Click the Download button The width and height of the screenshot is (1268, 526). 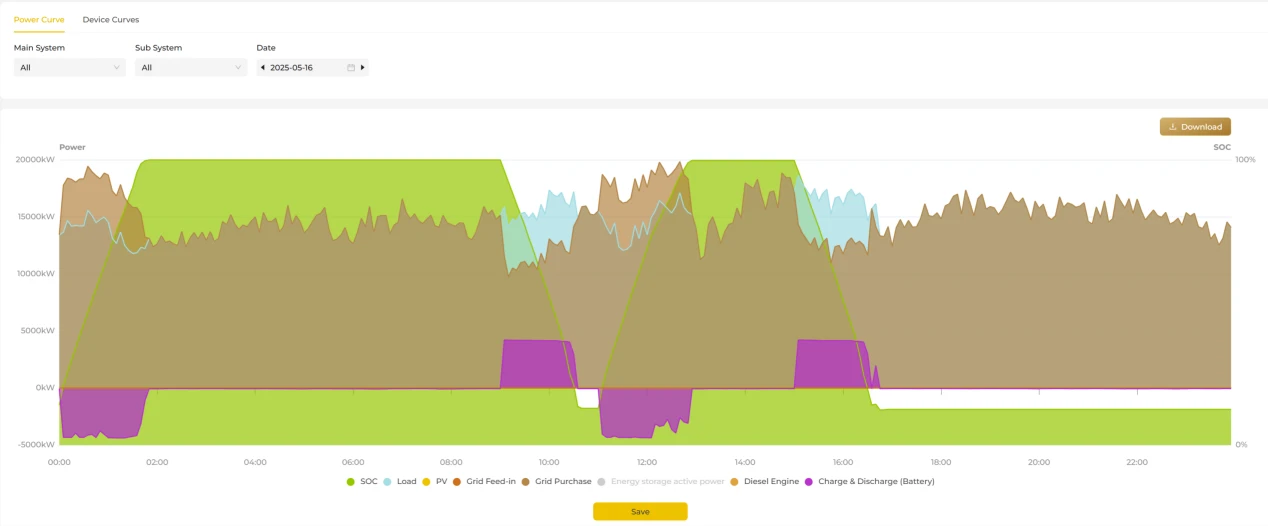[1195, 127]
